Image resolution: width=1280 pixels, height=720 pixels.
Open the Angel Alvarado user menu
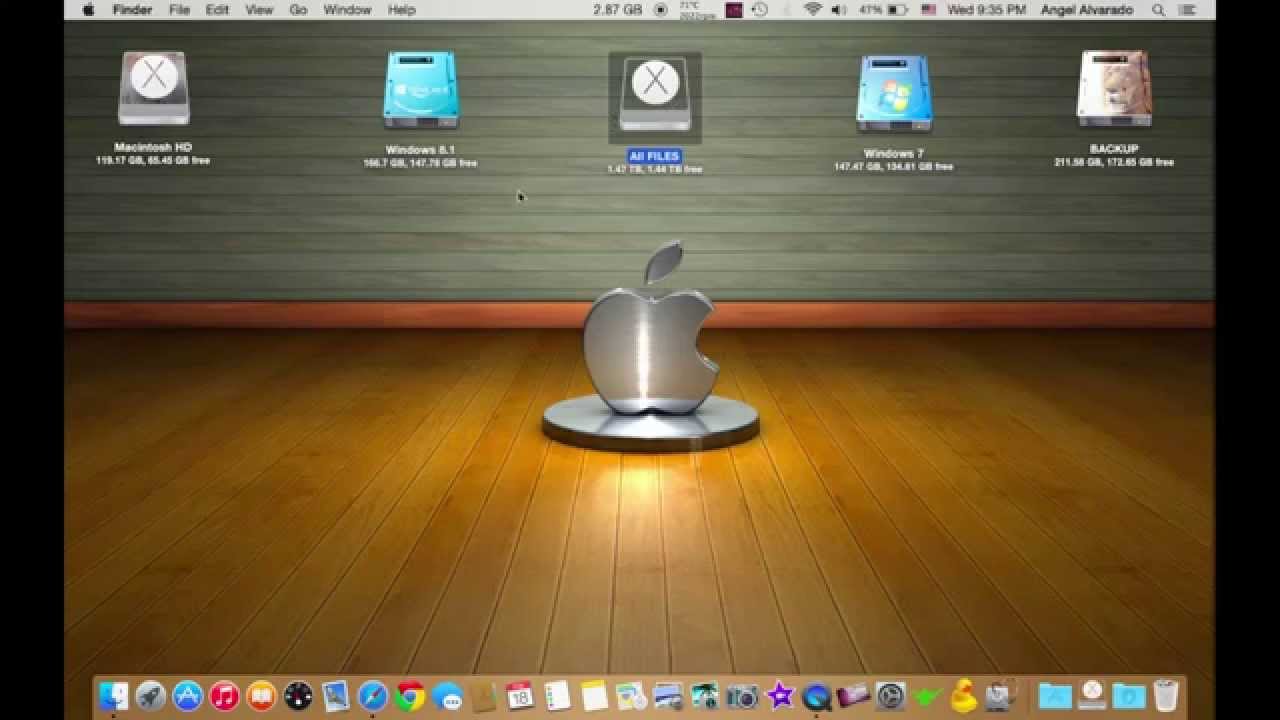click(1089, 10)
